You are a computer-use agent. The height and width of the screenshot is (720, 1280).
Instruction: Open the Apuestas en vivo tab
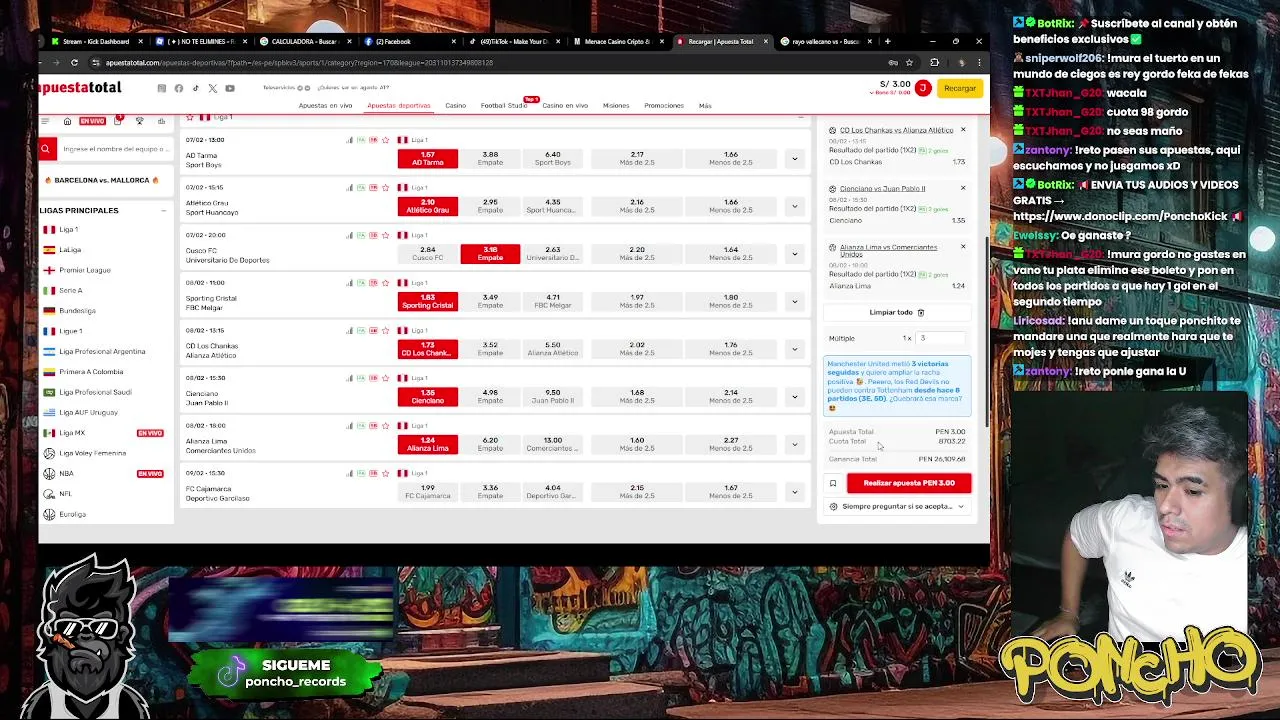coord(325,105)
